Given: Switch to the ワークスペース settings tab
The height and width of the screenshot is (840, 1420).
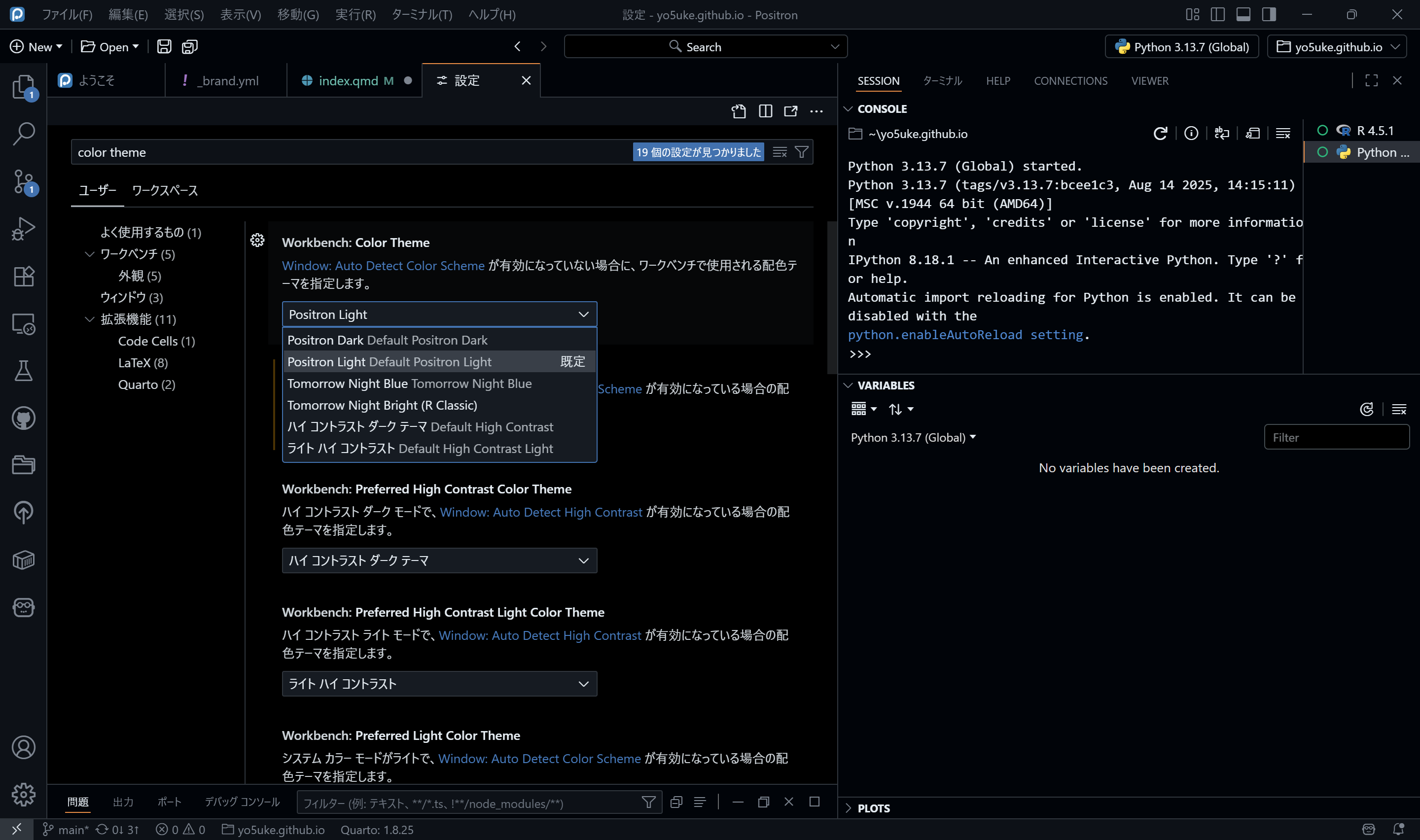Looking at the screenshot, I should point(165,190).
